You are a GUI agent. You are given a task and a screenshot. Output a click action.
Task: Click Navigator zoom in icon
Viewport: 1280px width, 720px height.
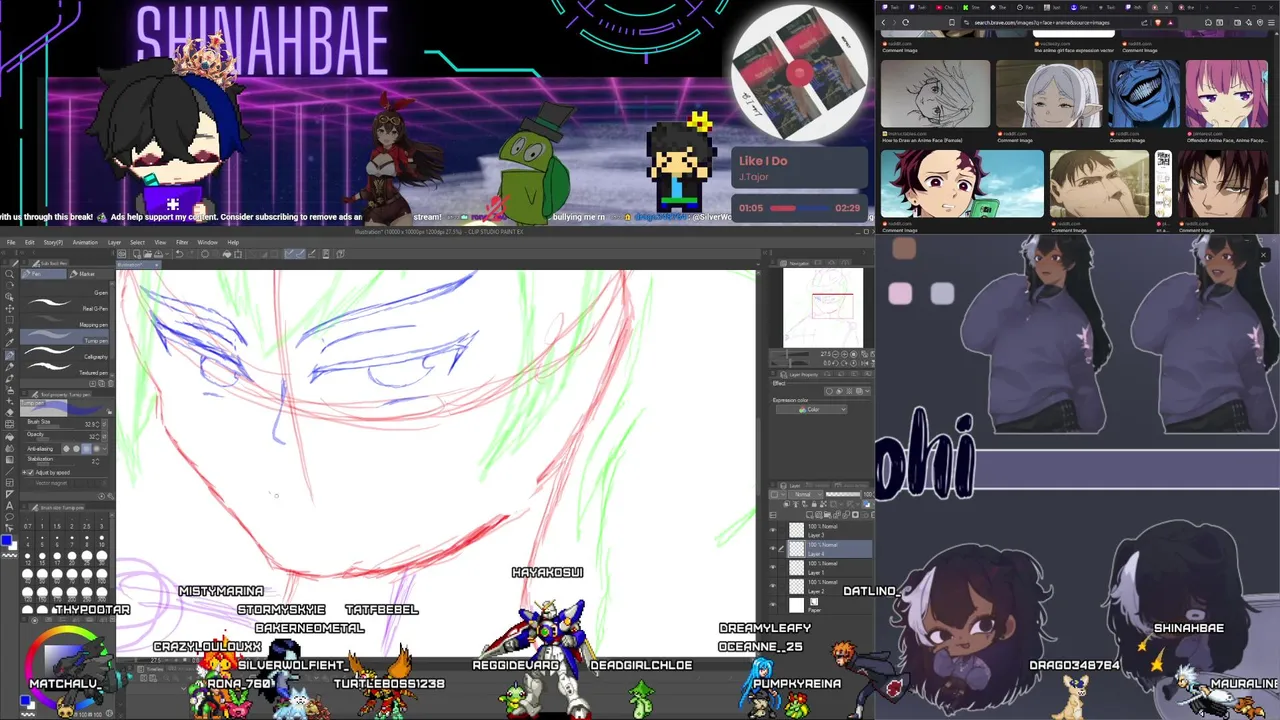point(844,354)
